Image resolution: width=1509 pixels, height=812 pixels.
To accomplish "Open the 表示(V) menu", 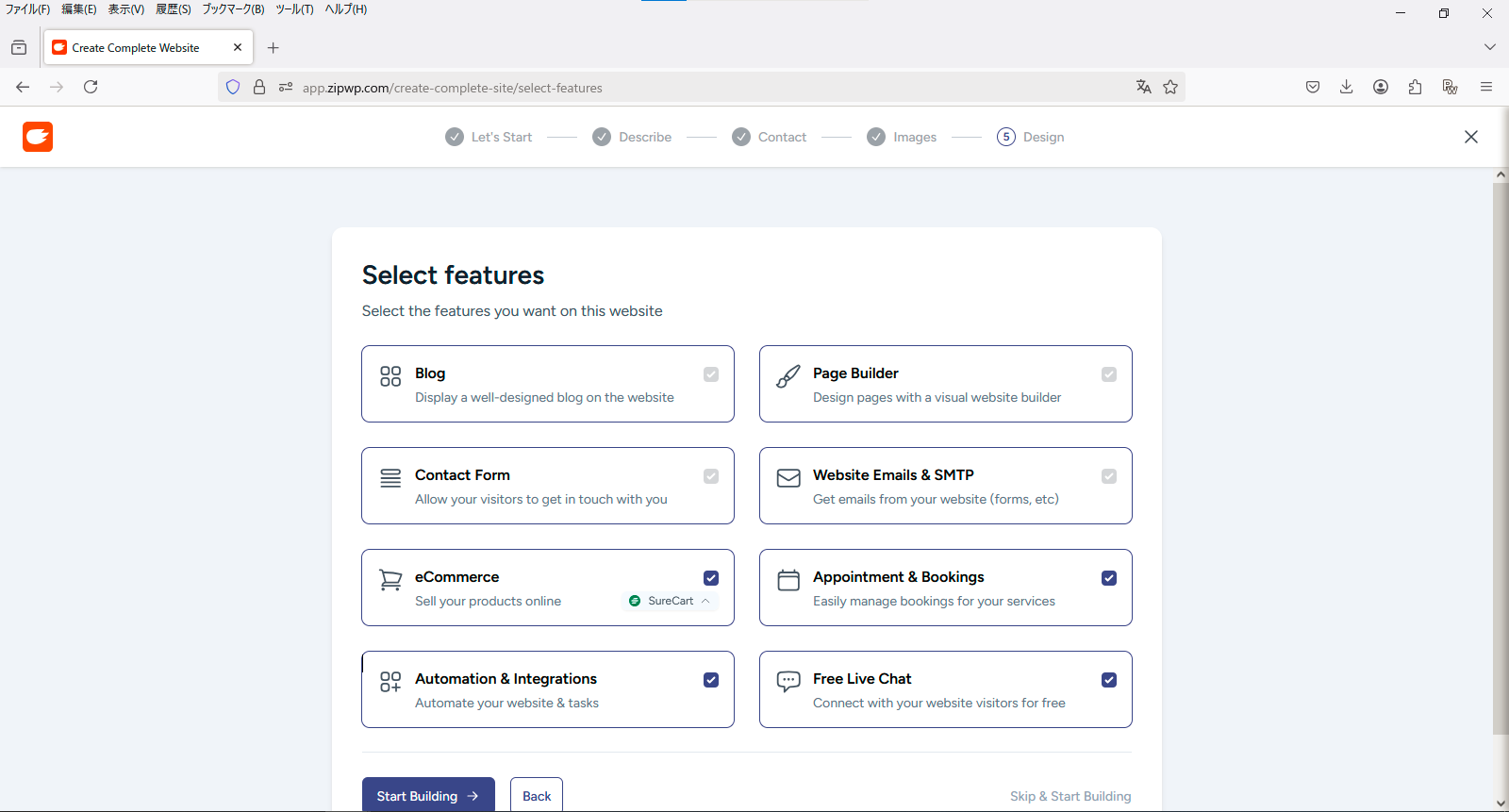I will click(x=126, y=9).
